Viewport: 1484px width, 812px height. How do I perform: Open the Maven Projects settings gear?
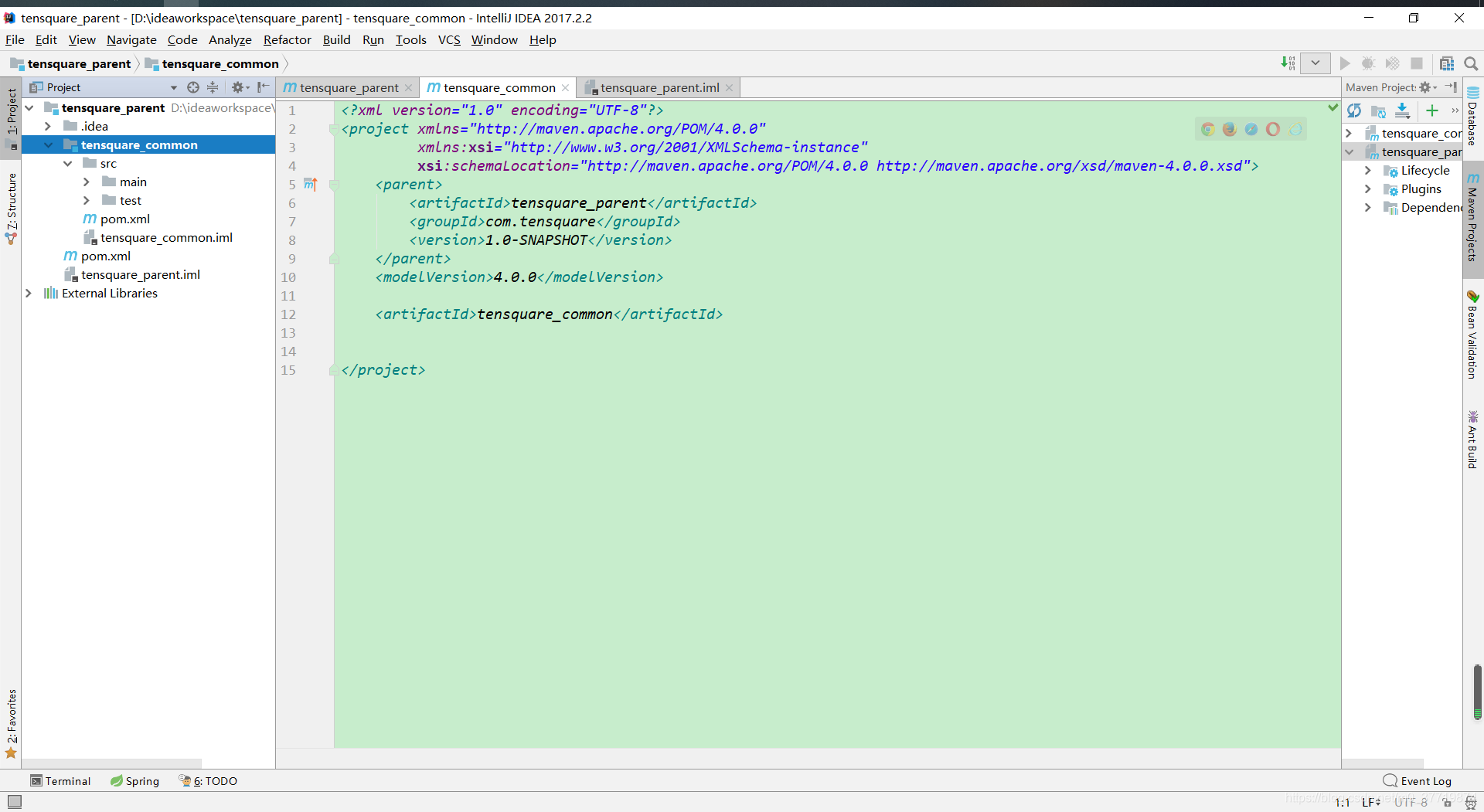coord(1428,87)
